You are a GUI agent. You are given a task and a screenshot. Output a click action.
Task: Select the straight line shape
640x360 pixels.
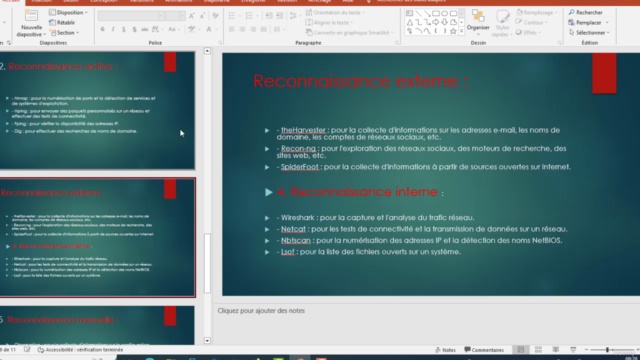point(418,13)
